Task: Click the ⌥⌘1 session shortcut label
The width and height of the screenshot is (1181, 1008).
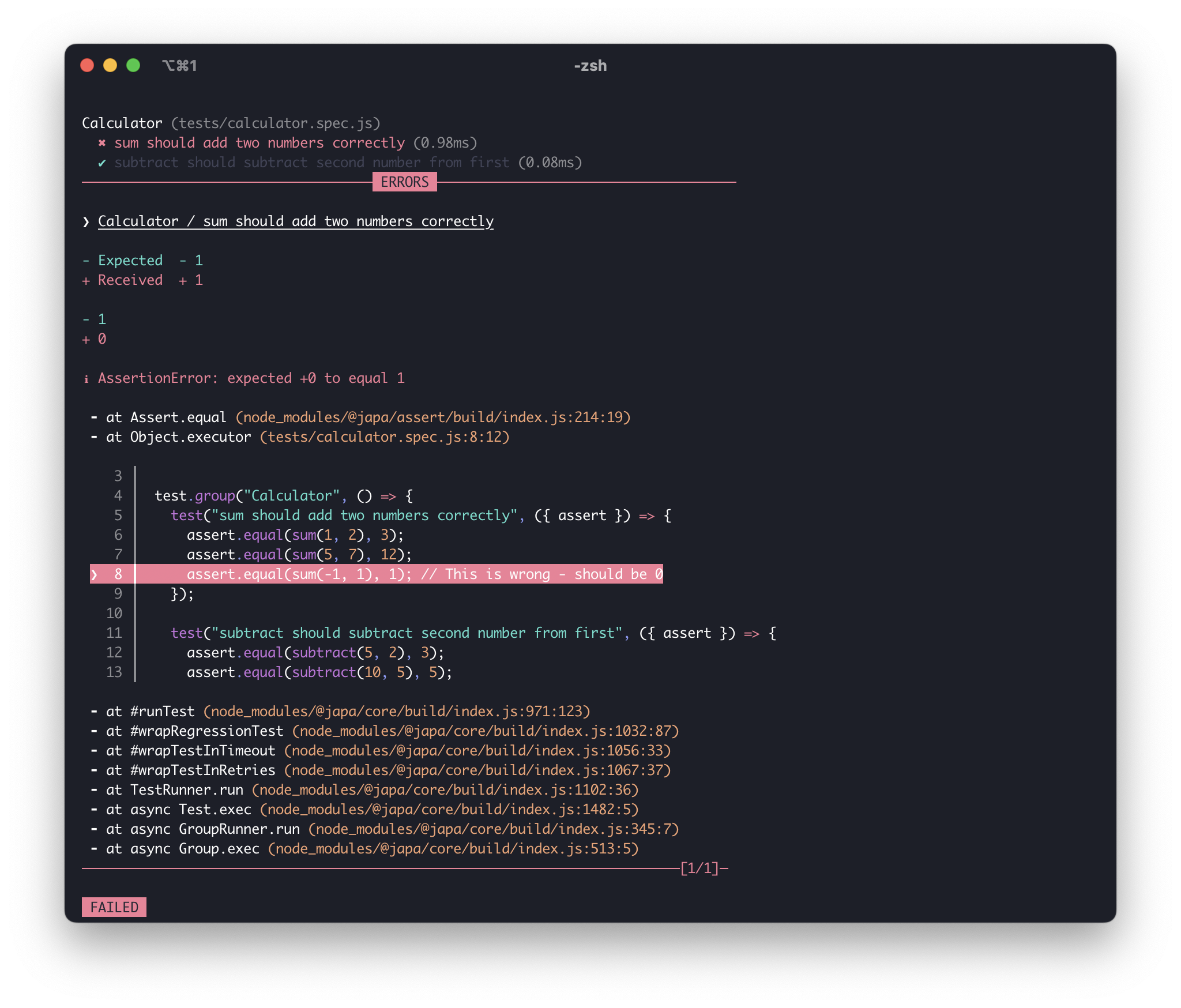Action: [179, 66]
